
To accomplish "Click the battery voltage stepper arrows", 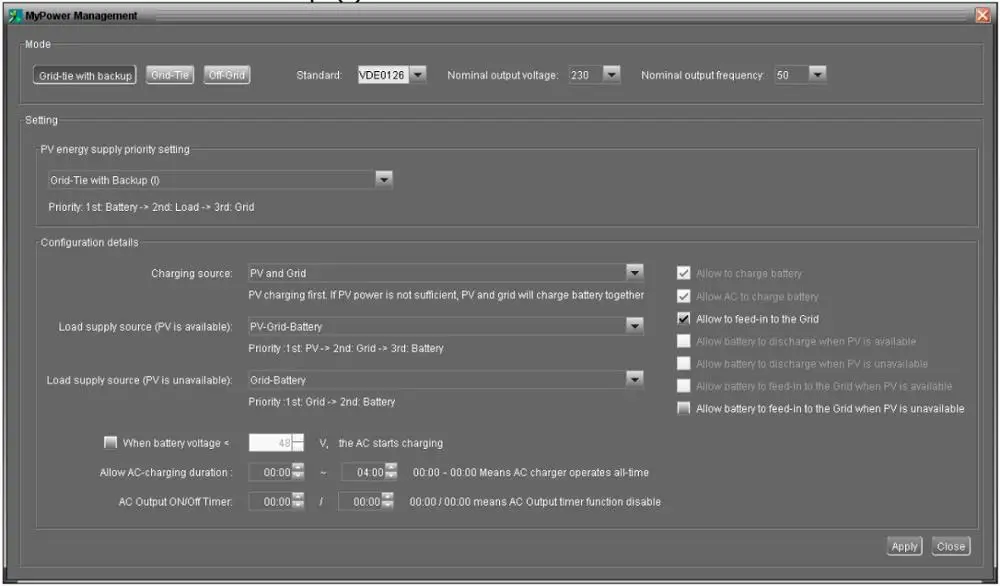I will [298, 443].
